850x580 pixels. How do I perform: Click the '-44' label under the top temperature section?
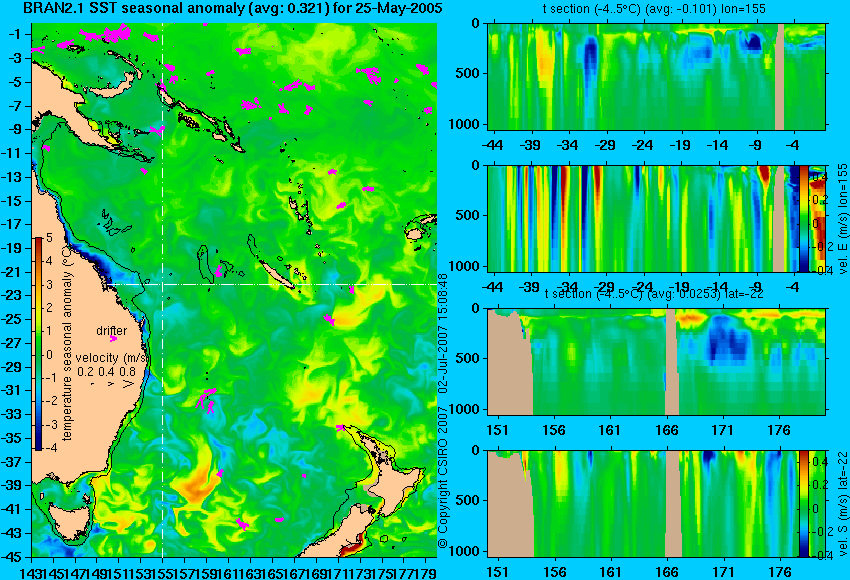[x=492, y=145]
